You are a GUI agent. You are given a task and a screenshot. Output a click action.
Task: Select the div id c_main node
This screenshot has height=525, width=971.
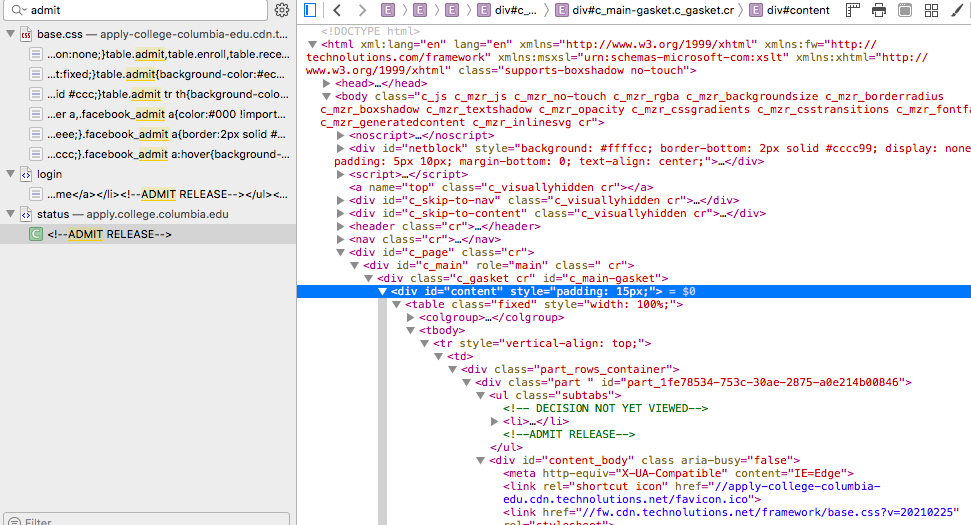click(x=499, y=265)
